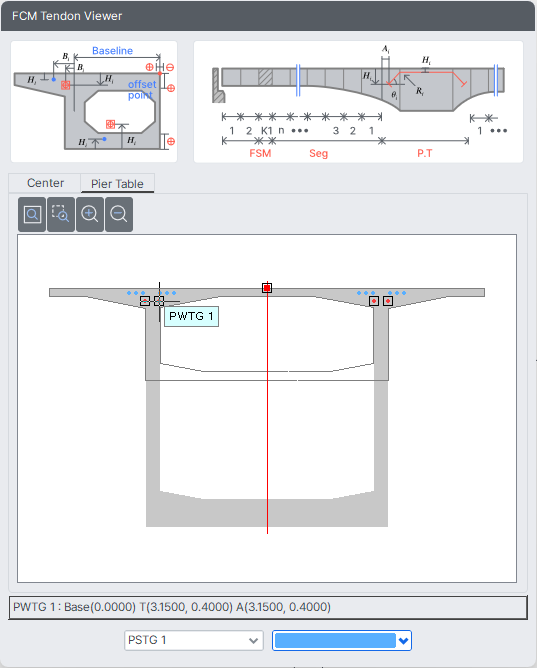Click the cross-section baseline diagram
The image size is (537, 668).
tap(94, 101)
